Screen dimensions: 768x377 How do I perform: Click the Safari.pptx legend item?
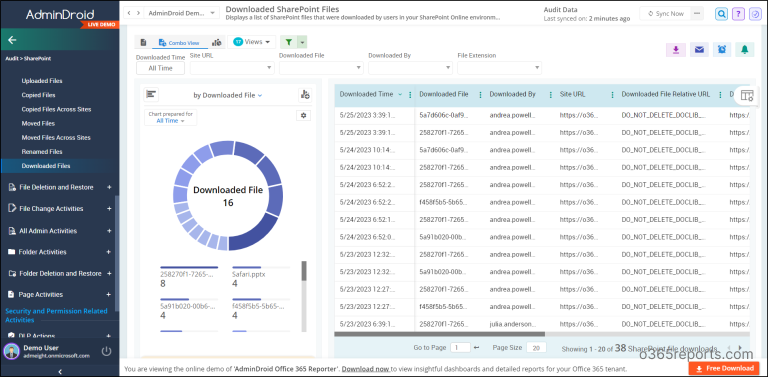(x=261, y=278)
